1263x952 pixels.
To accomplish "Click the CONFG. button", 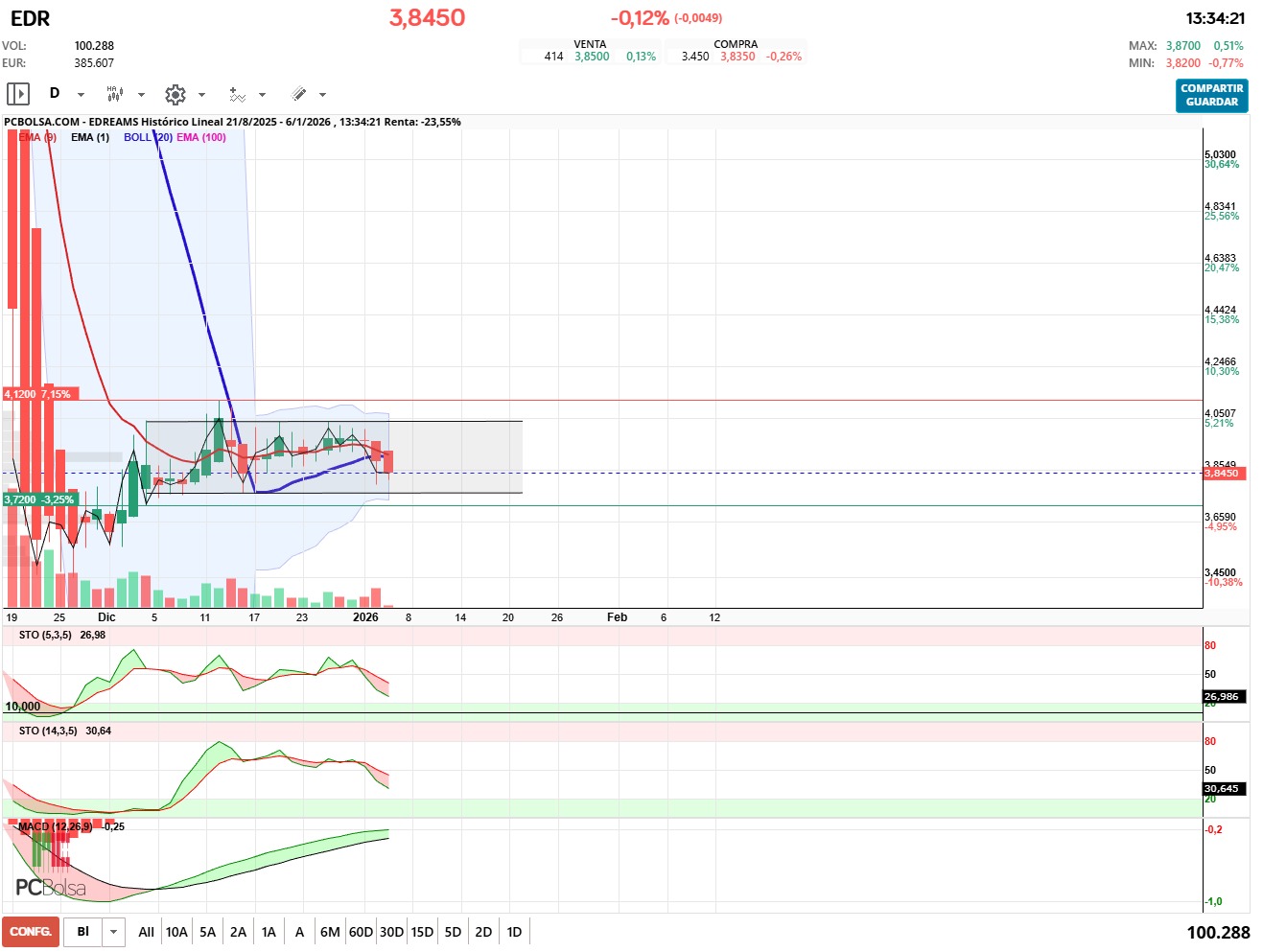I will click(x=31, y=932).
